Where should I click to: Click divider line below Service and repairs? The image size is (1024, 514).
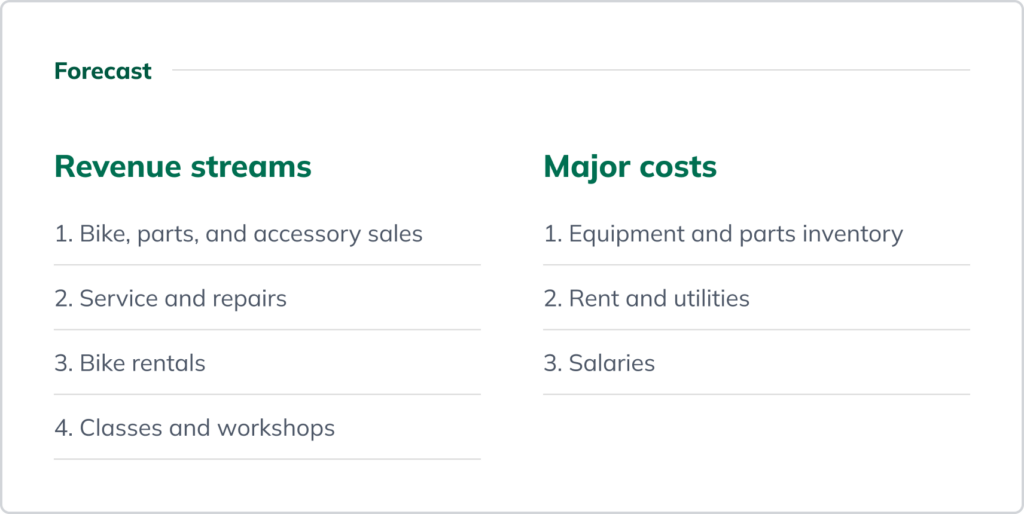tap(267, 330)
